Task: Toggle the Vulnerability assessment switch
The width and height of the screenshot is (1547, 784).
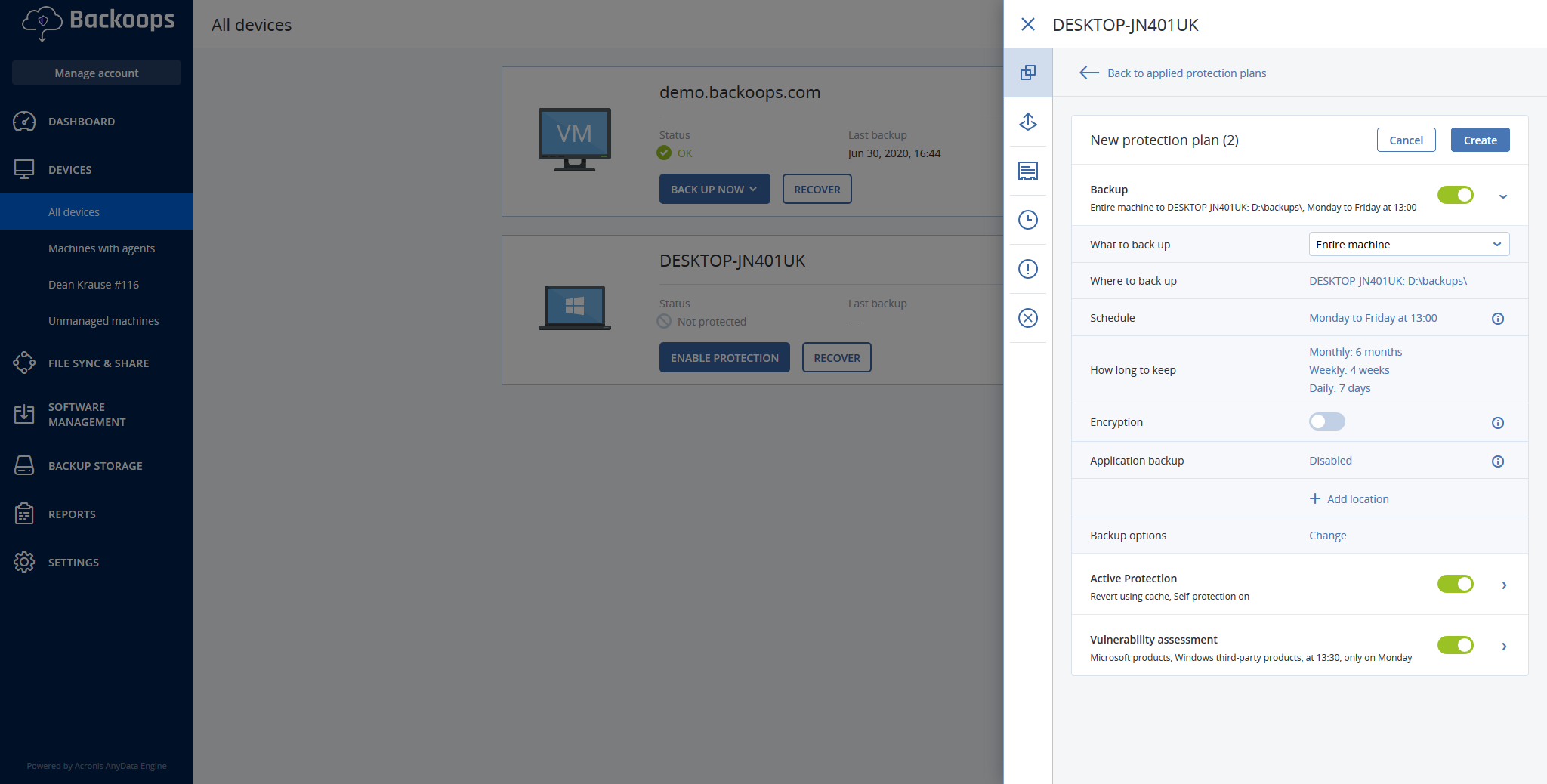Action: (x=1456, y=645)
